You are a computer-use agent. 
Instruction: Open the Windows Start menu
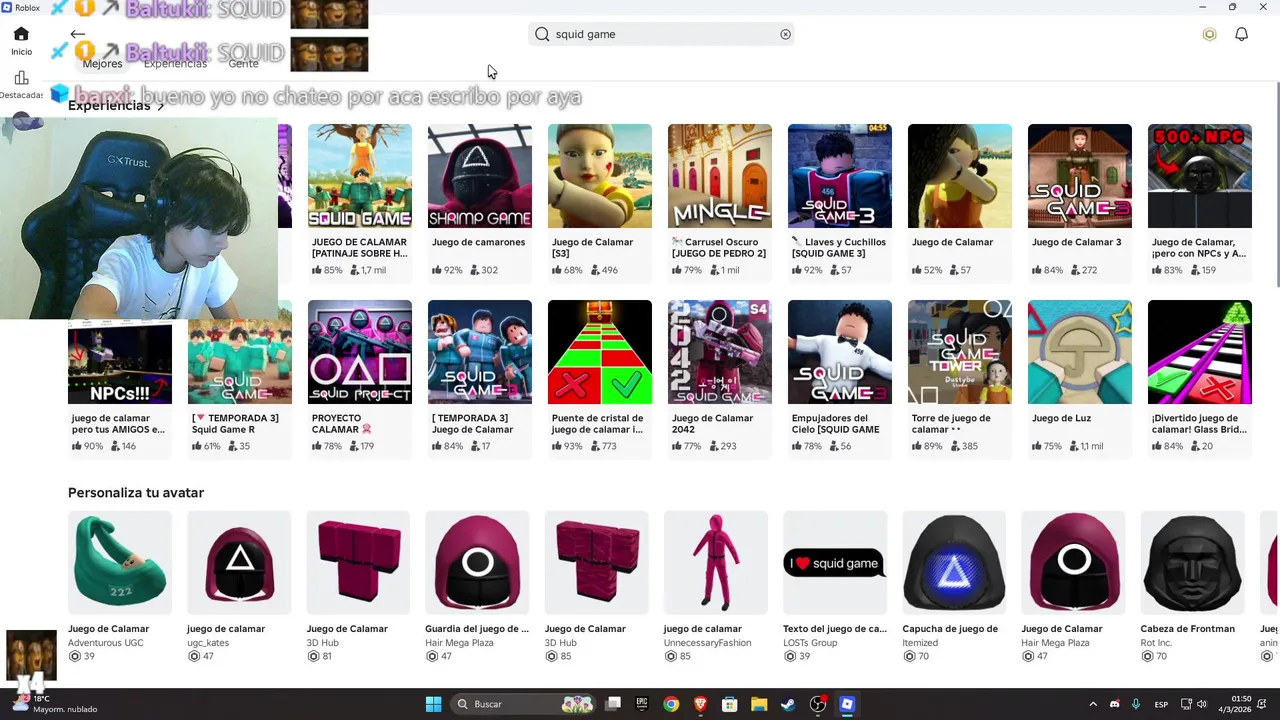click(433, 704)
